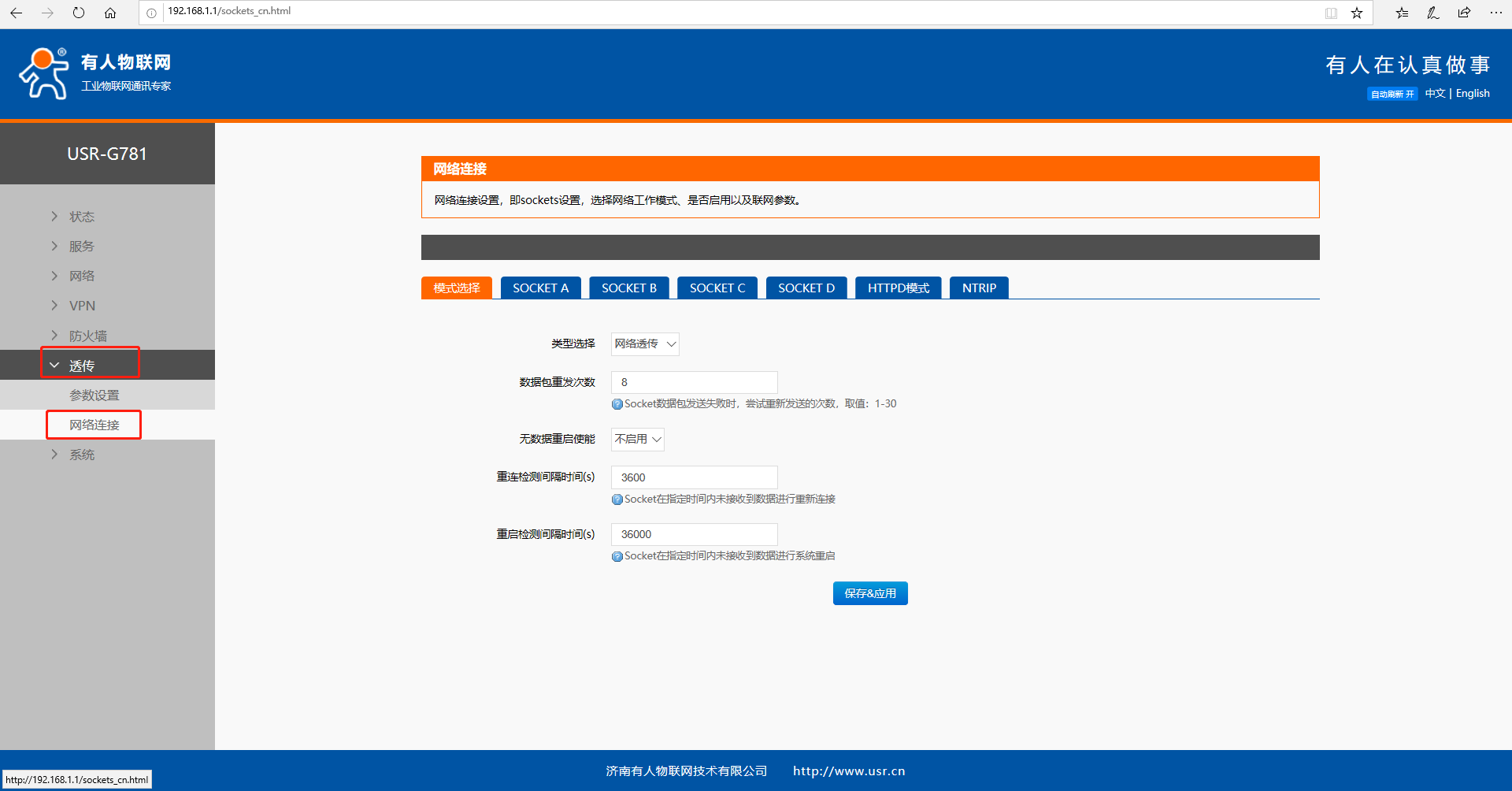Reload the page with the refresh icon
Viewport: 1512px width, 791px height.
coord(79,13)
